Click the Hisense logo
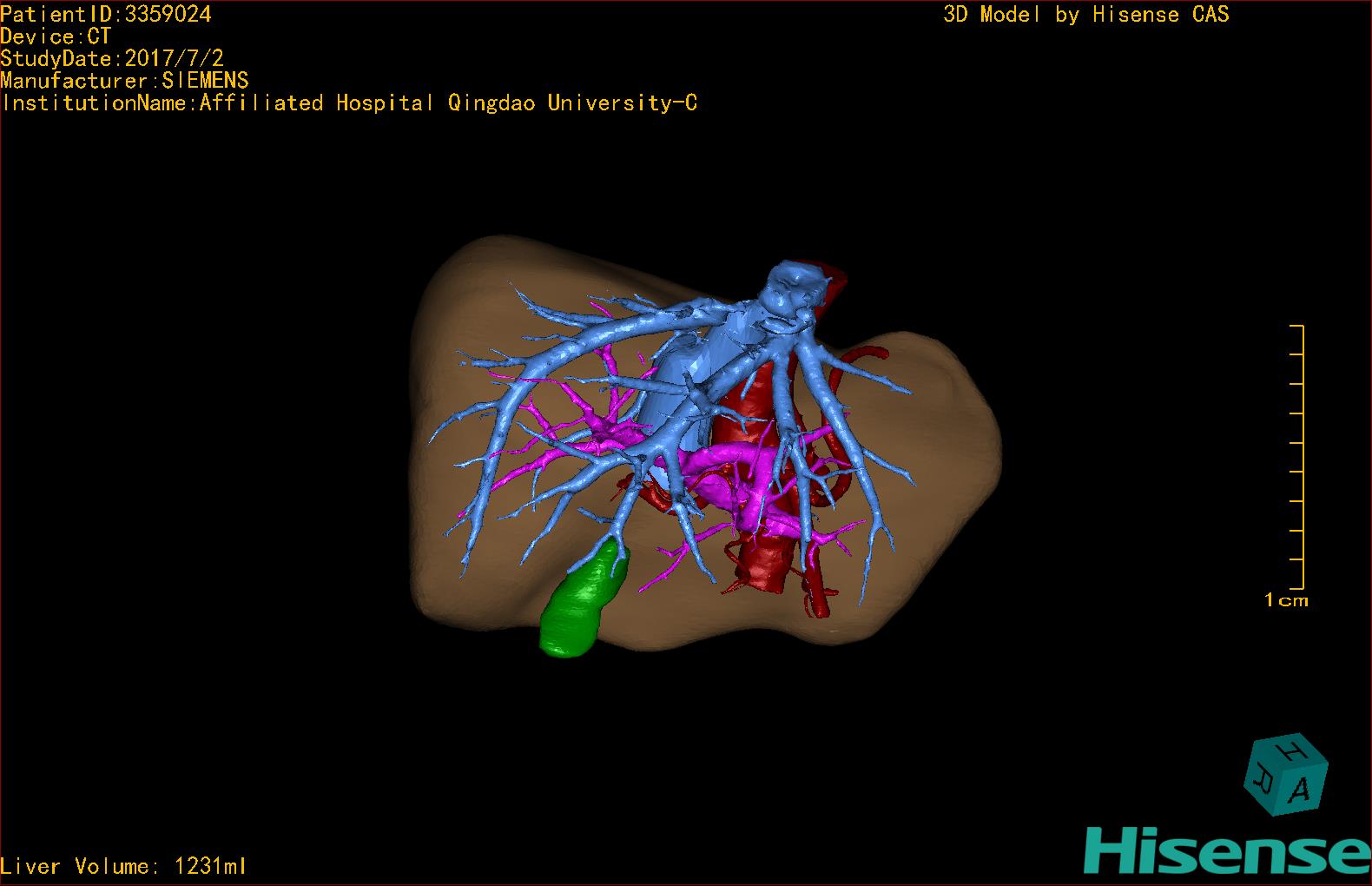 tap(1228, 850)
